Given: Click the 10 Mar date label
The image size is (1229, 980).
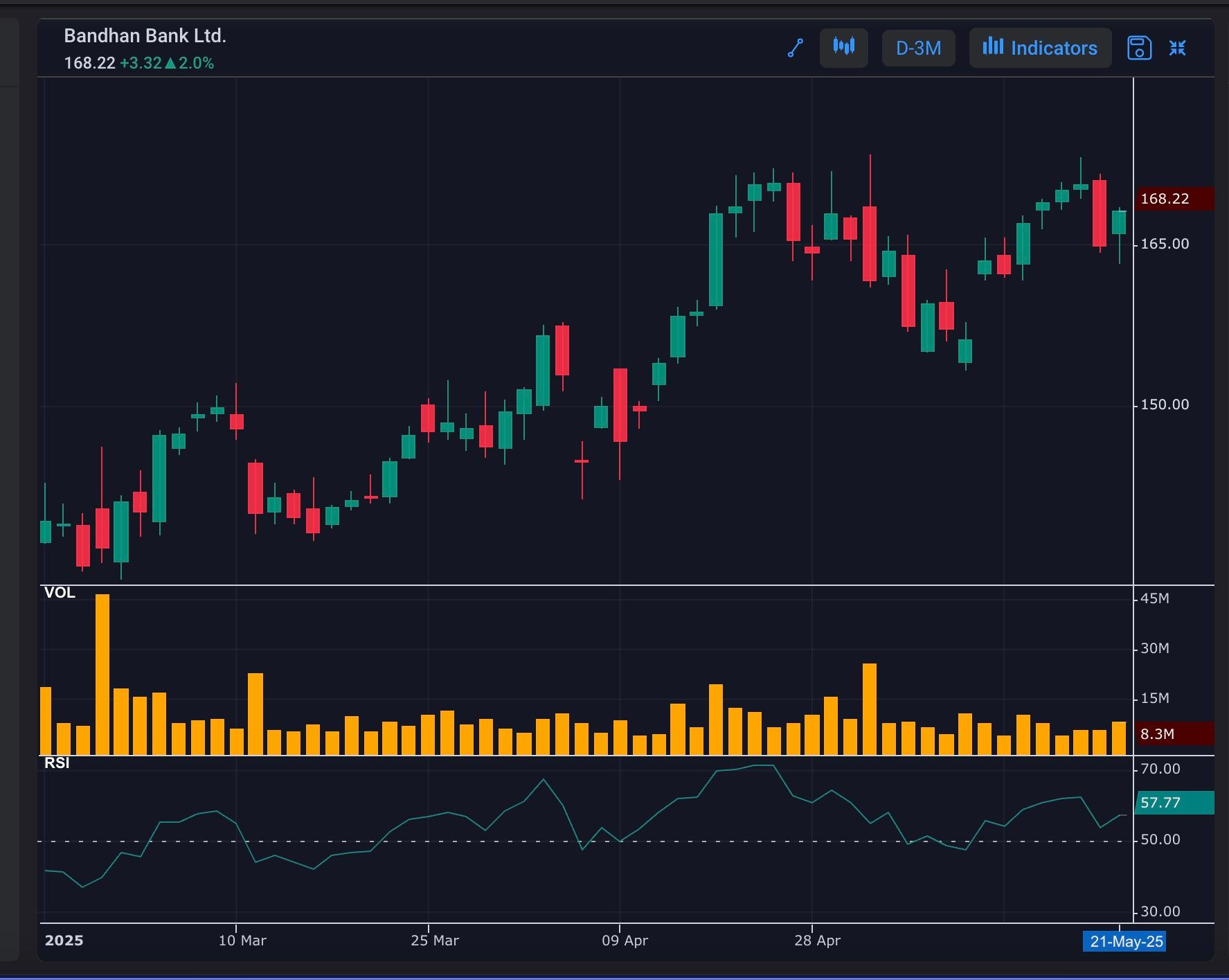Looking at the screenshot, I should [242, 941].
